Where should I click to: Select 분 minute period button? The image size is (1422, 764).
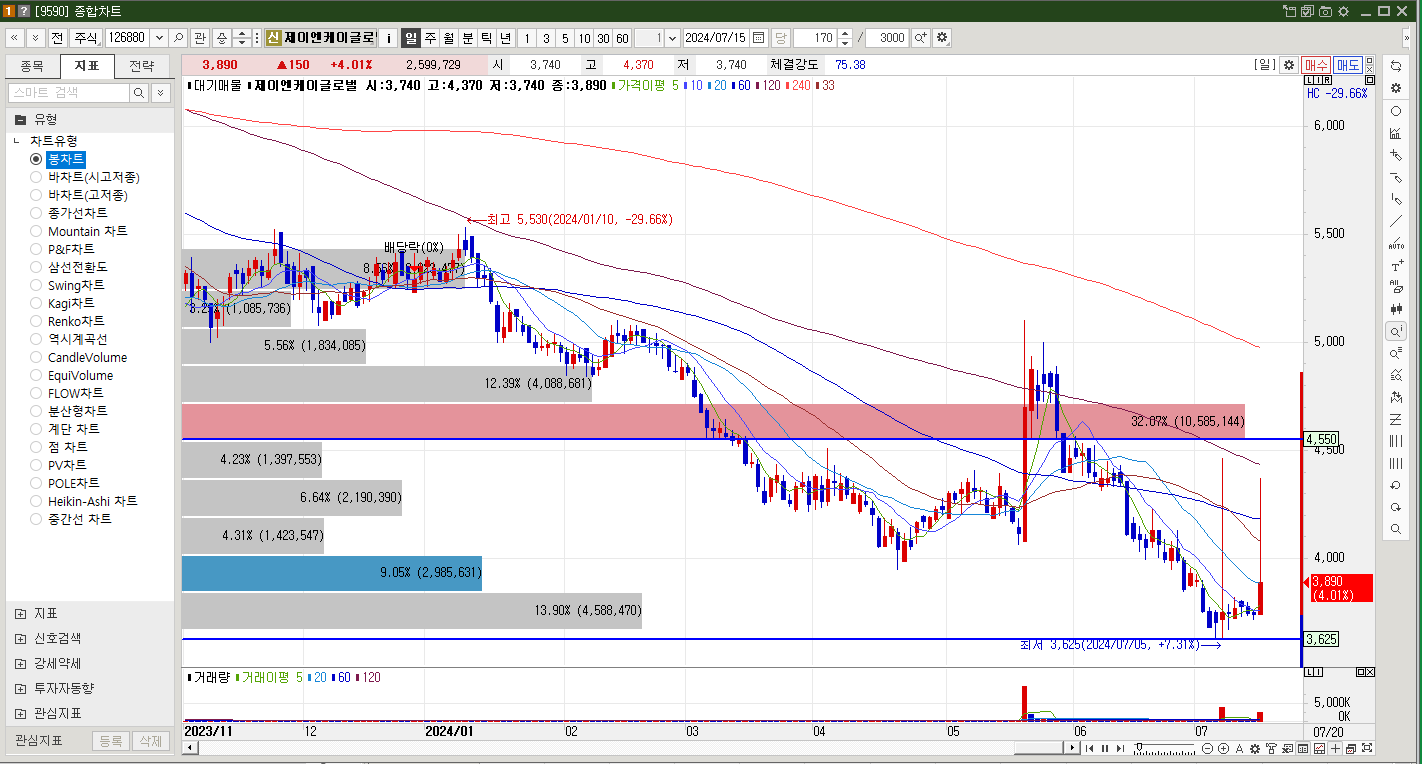[x=468, y=38]
